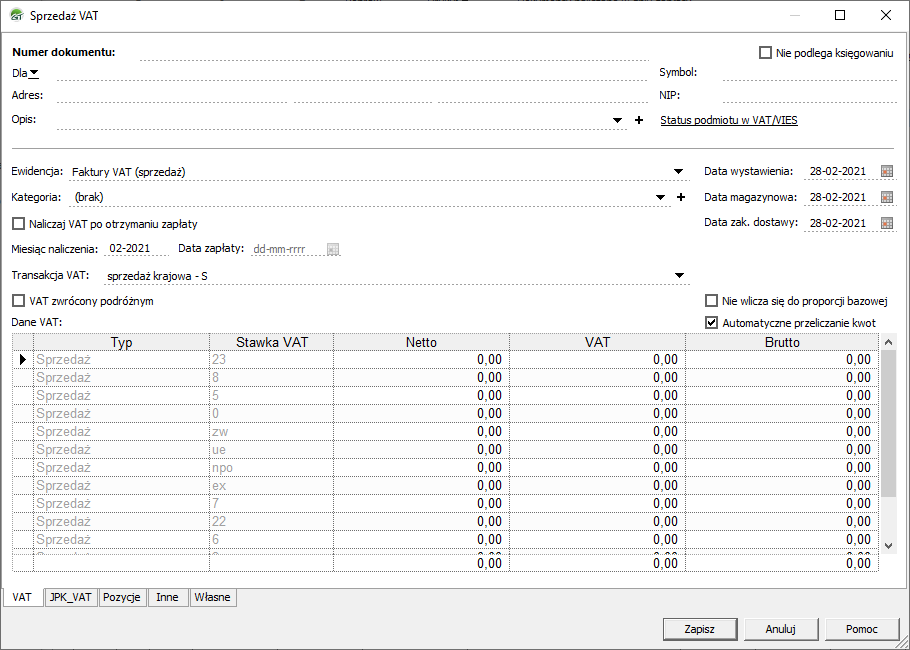
Task: Open the Własne tab
Action: point(212,597)
